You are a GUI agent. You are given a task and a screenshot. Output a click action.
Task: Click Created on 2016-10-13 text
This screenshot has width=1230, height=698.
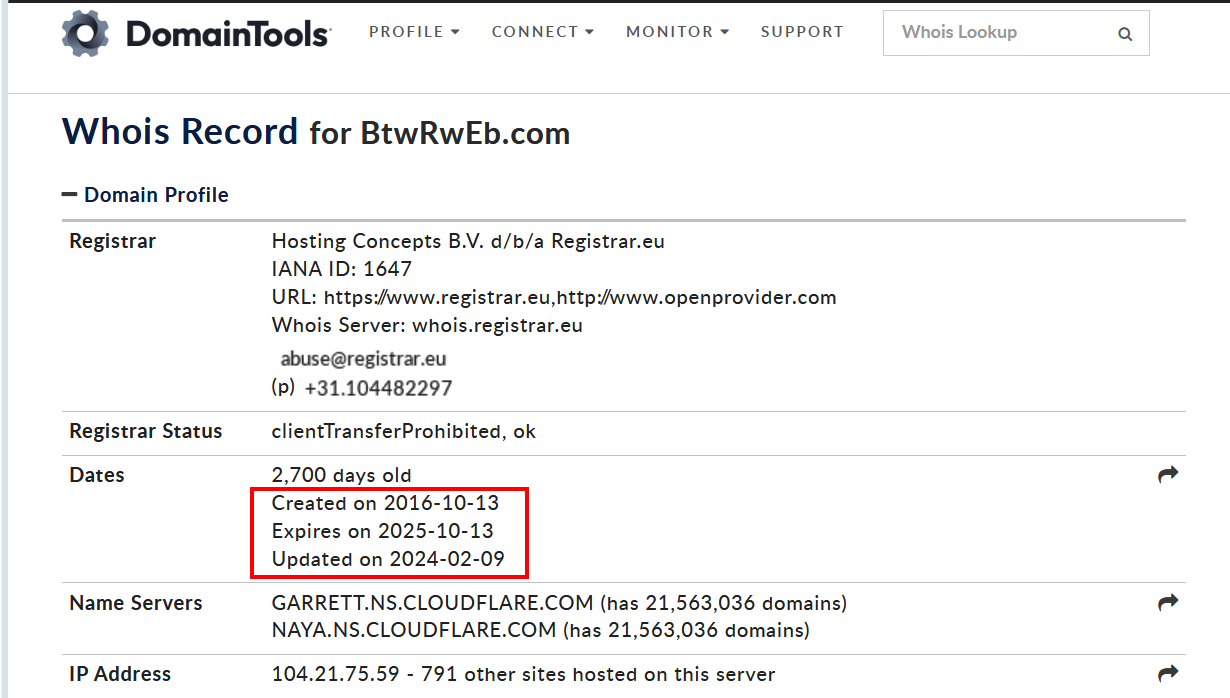tap(385, 503)
